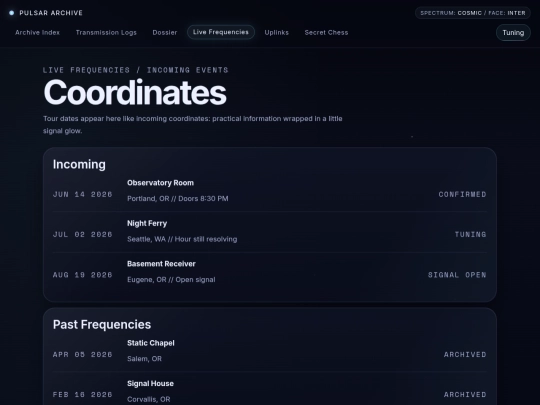Select the Live Frequencies tab

click(221, 32)
